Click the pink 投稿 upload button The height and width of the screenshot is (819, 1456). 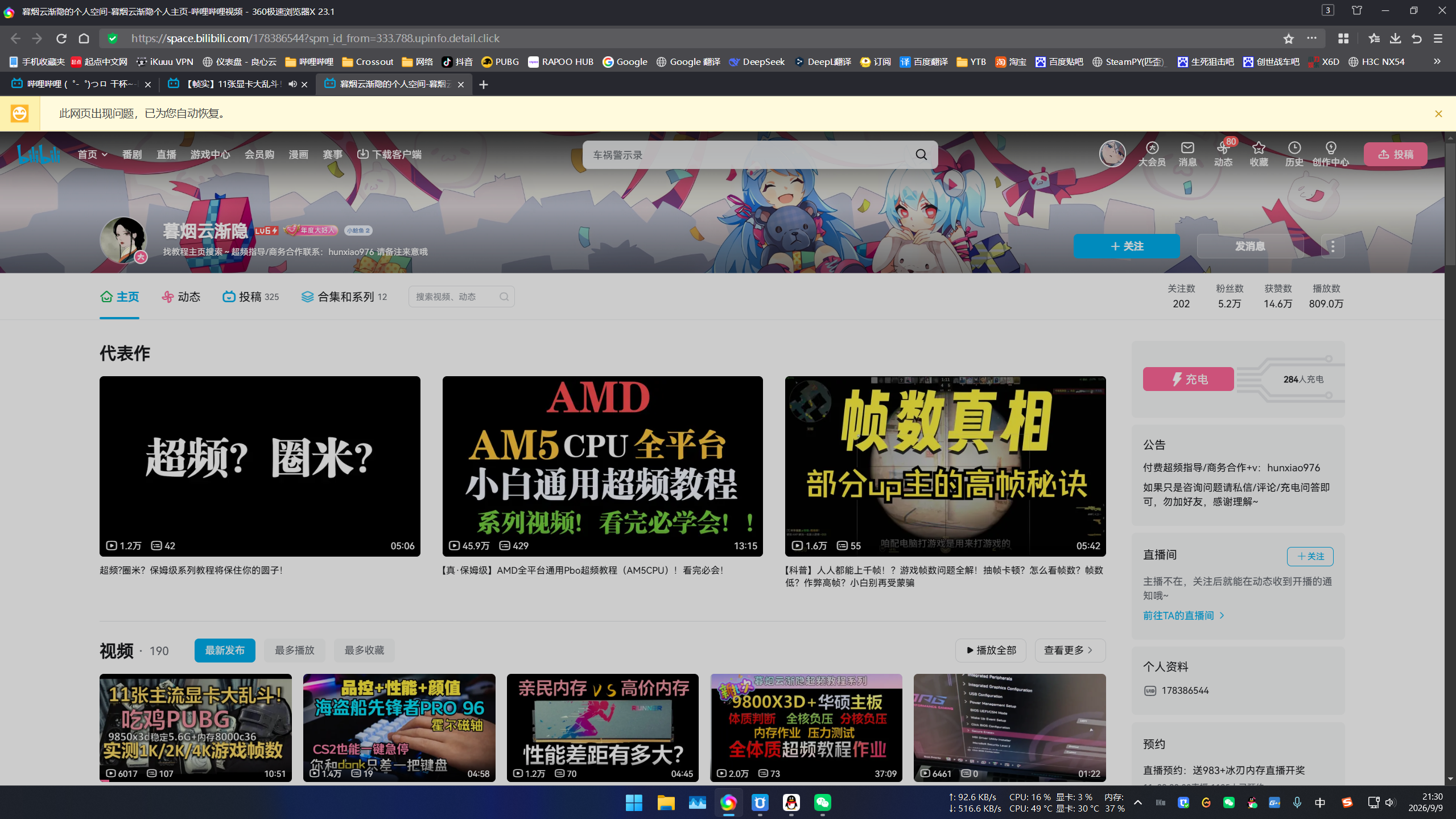coord(1395,154)
